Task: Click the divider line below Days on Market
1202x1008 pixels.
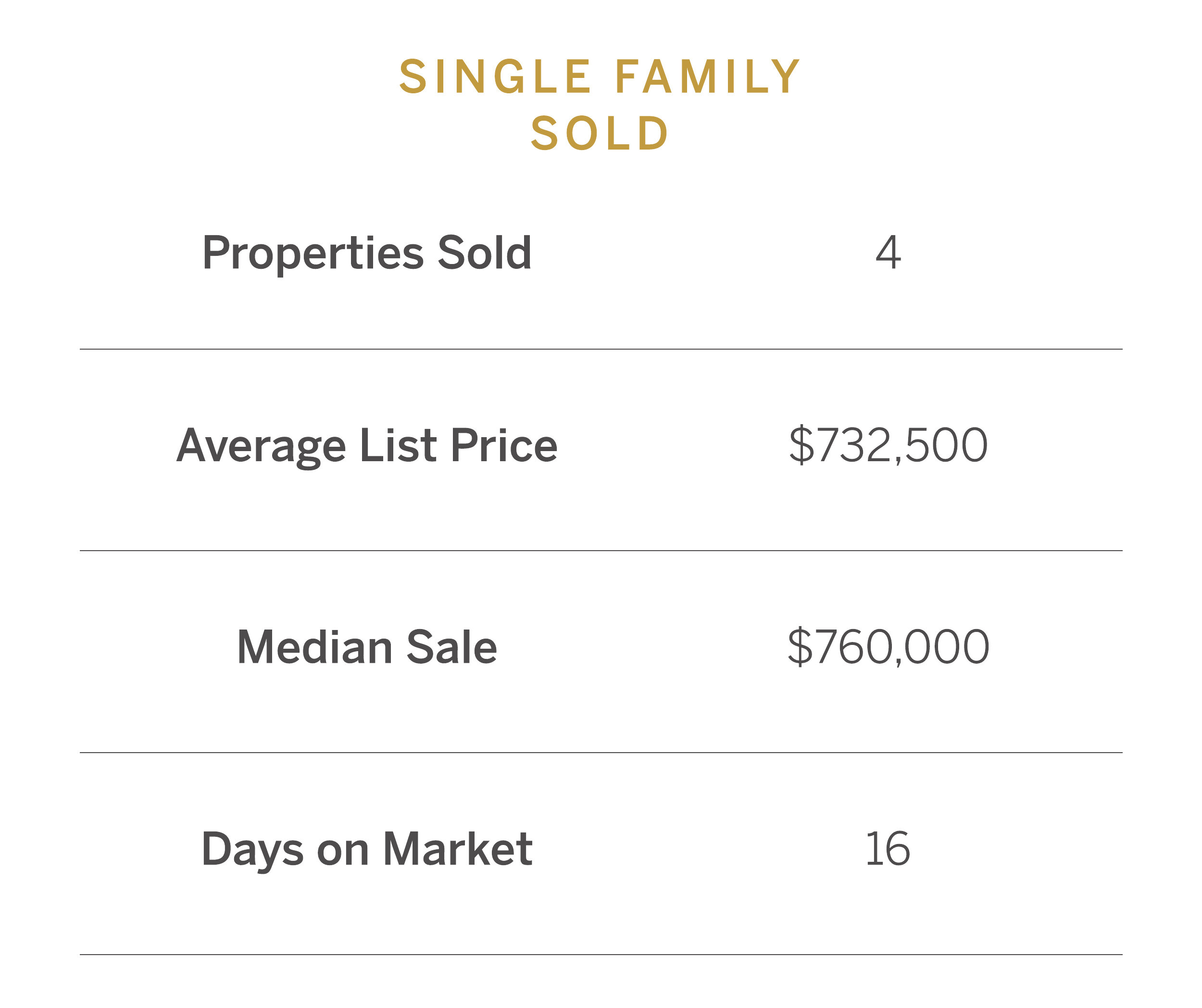Action: coord(601,955)
